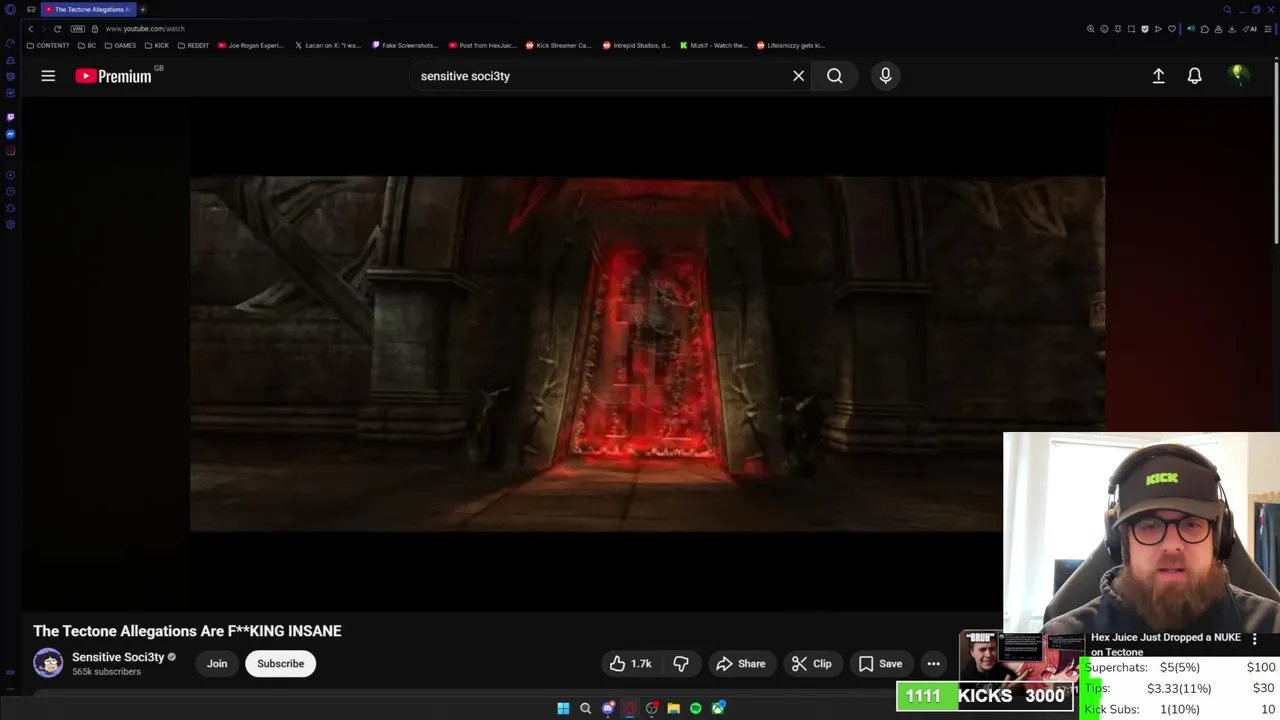1280x720 pixels.
Task: Open options for Hex Juice video
Action: coord(1254,639)
